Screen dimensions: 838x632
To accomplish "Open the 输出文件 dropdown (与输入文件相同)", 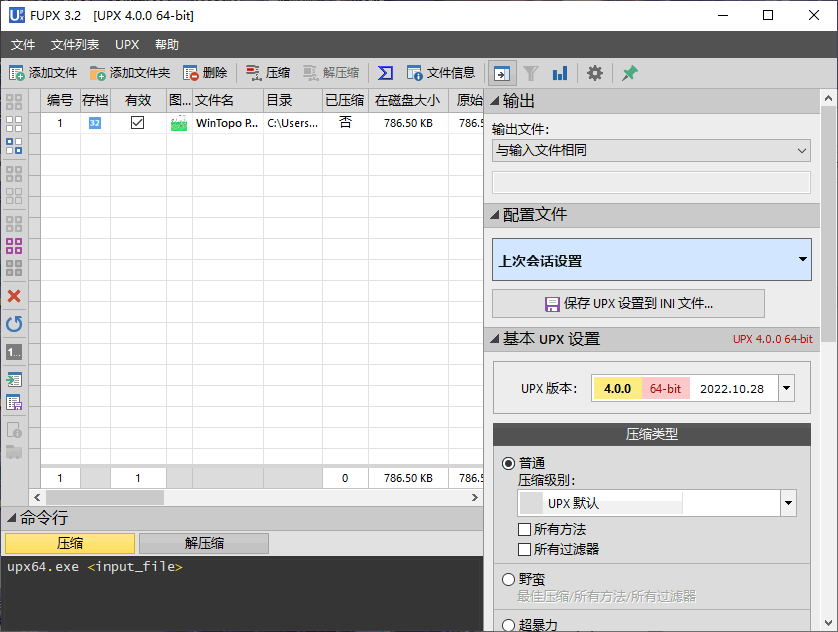I will (x=651, y=151).
